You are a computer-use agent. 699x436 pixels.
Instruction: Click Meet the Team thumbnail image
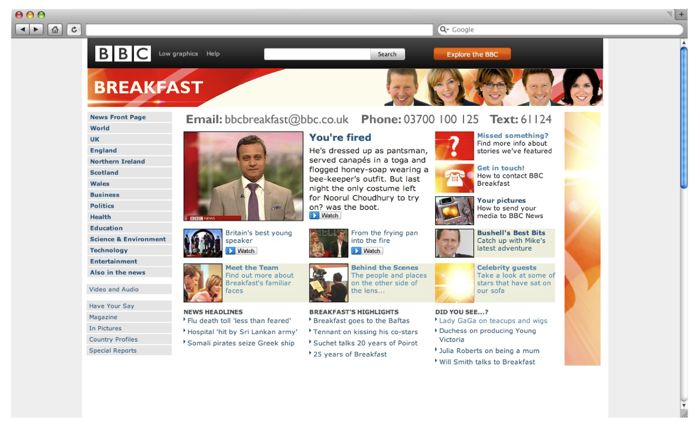203,283
